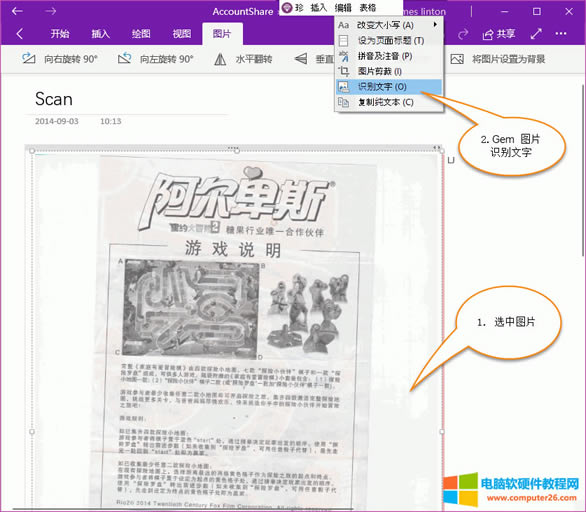Open the 编辑 Gem menu
This screenshot has height=512, width=586.
tap(343, 7)
